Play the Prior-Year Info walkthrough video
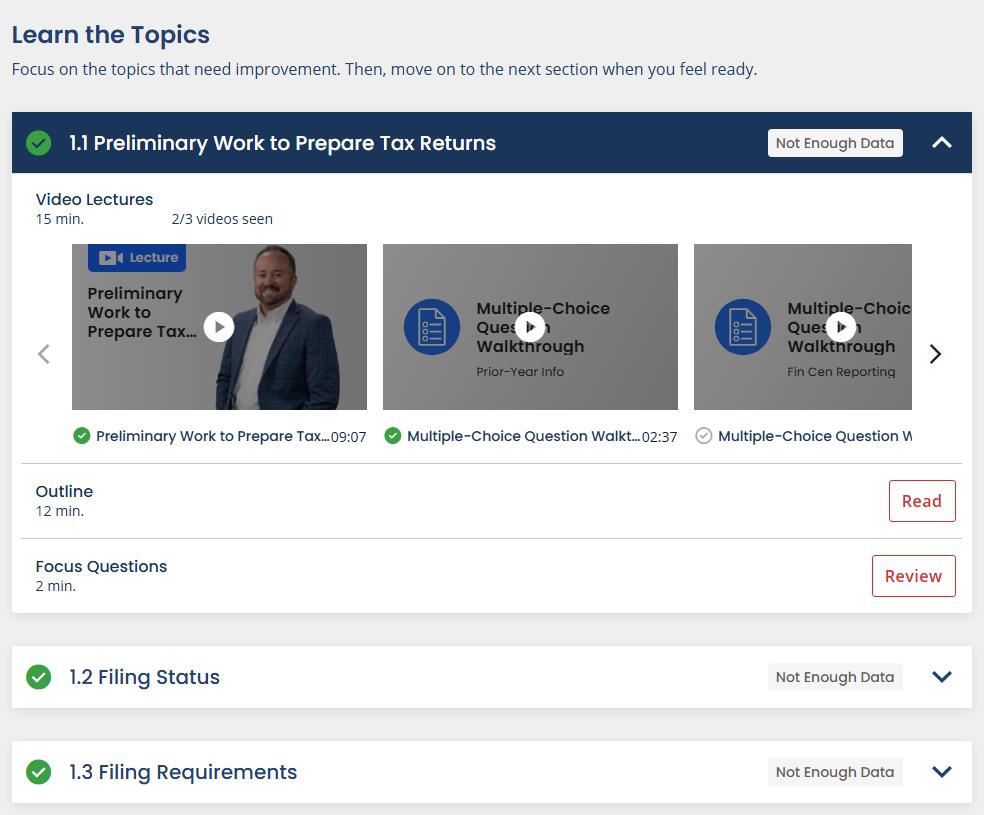Screen dimensions: 984x815 pyautogui.click(x=530, y=327)
